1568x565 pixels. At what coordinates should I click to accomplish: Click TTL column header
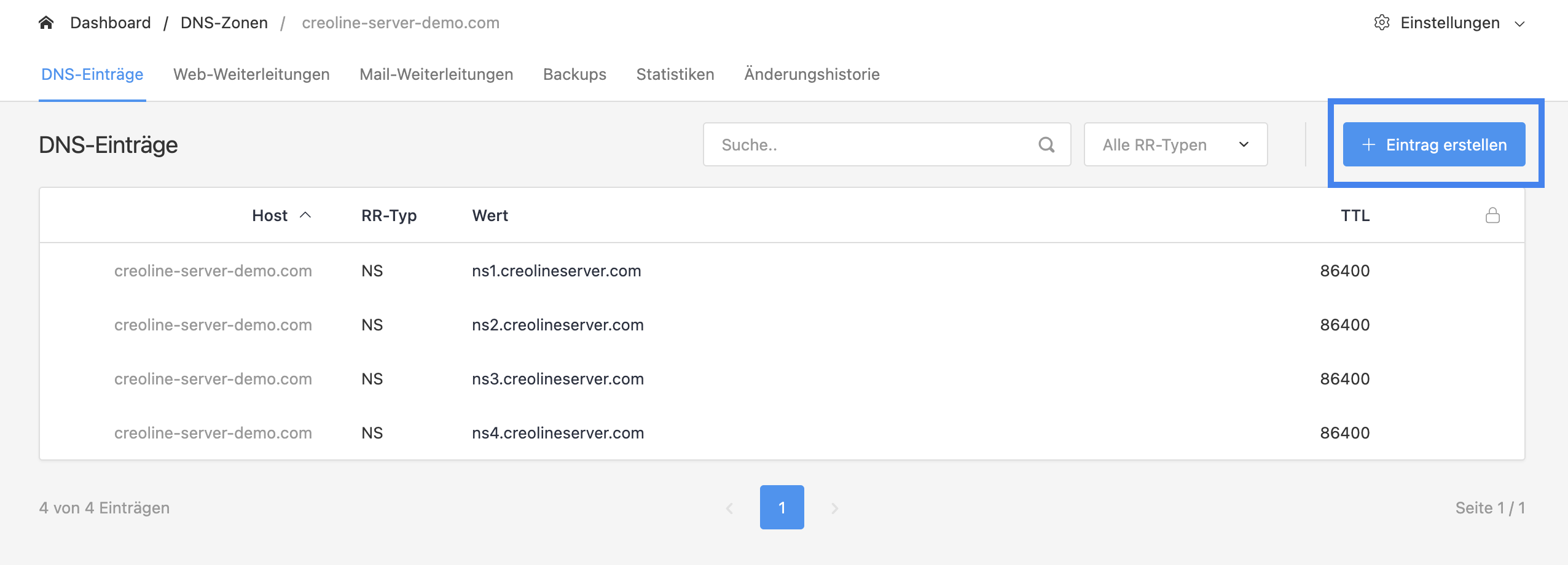[1355, 216]
